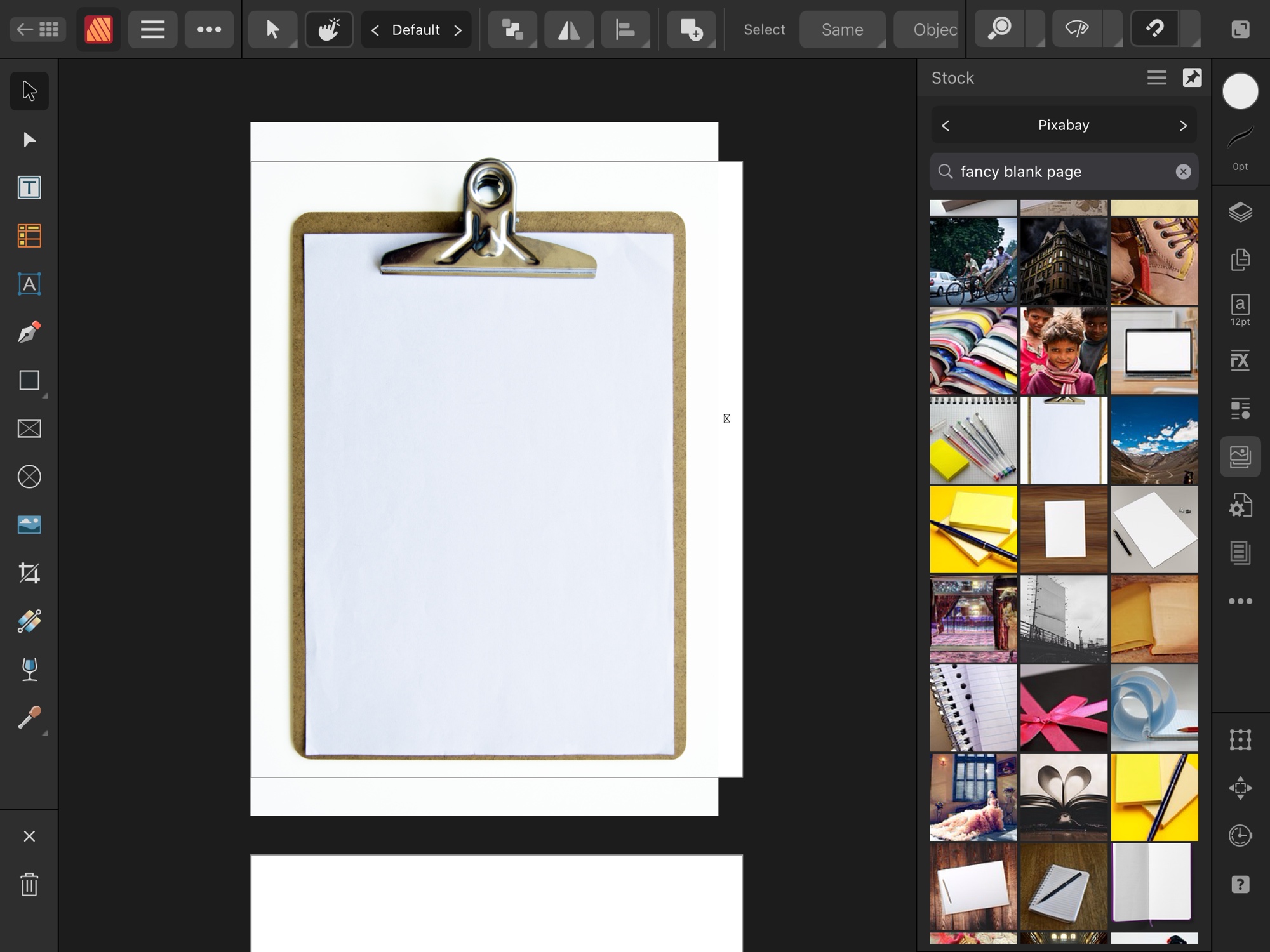Select the Node tool

pyautogui.click(x=29, y=140)
